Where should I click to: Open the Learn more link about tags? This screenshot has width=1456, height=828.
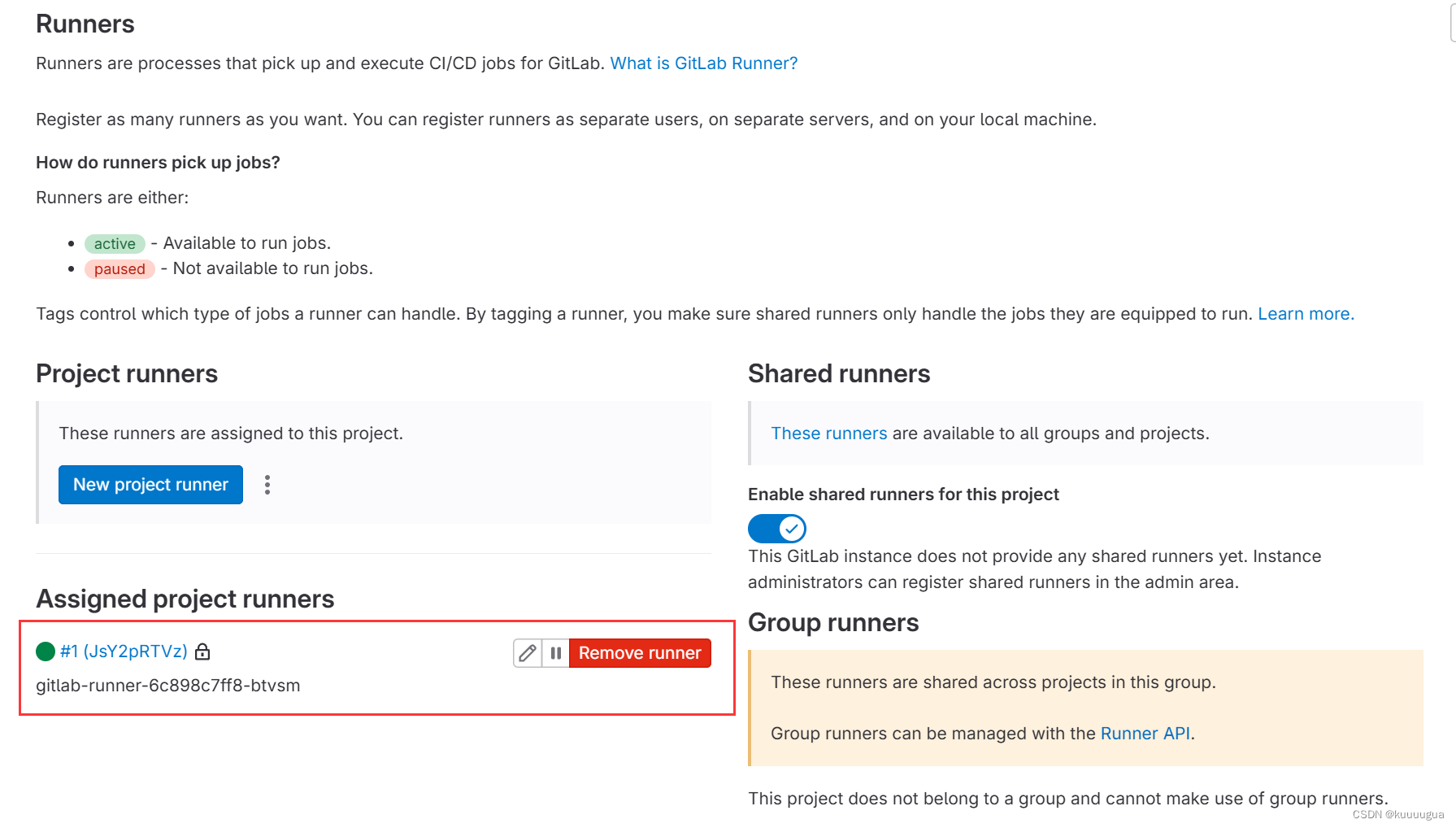click(x=1306, y=314)
